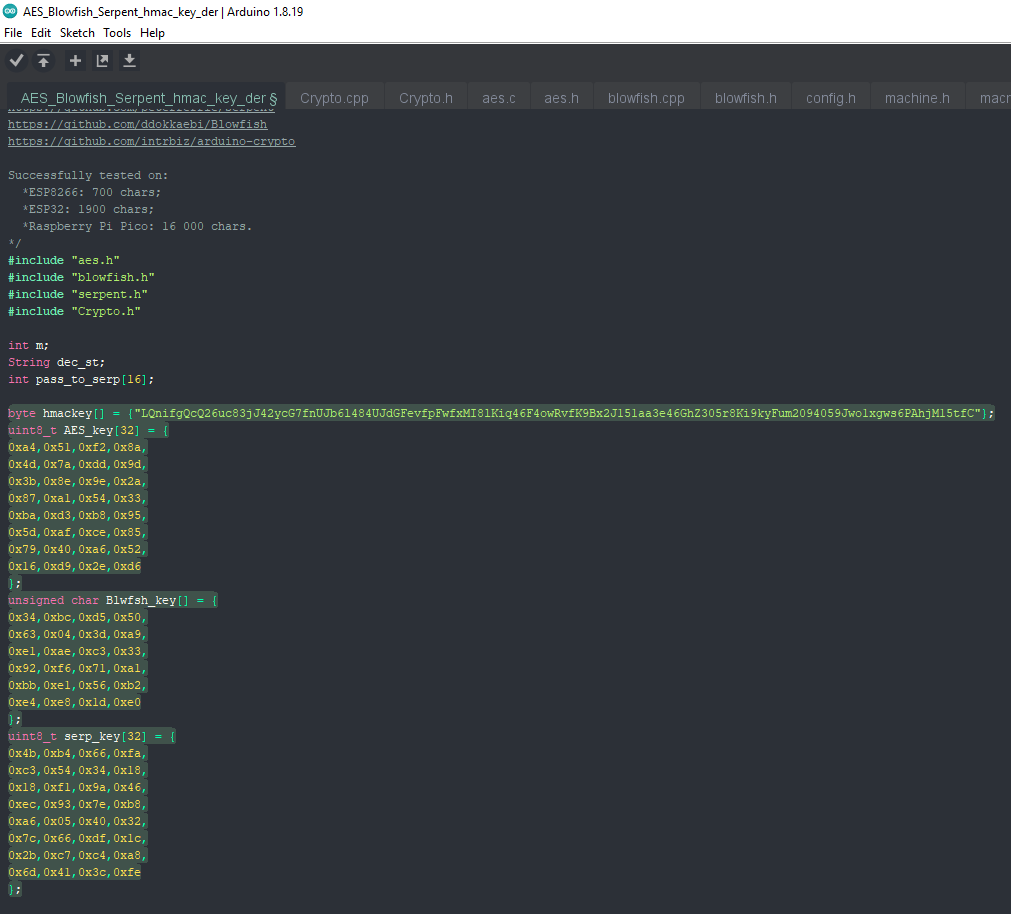Open the ddokkaebi/Blowfish GitHub link
Image resolution: width=1011 pixels, height=914 pixels.
tap(137, 124)
